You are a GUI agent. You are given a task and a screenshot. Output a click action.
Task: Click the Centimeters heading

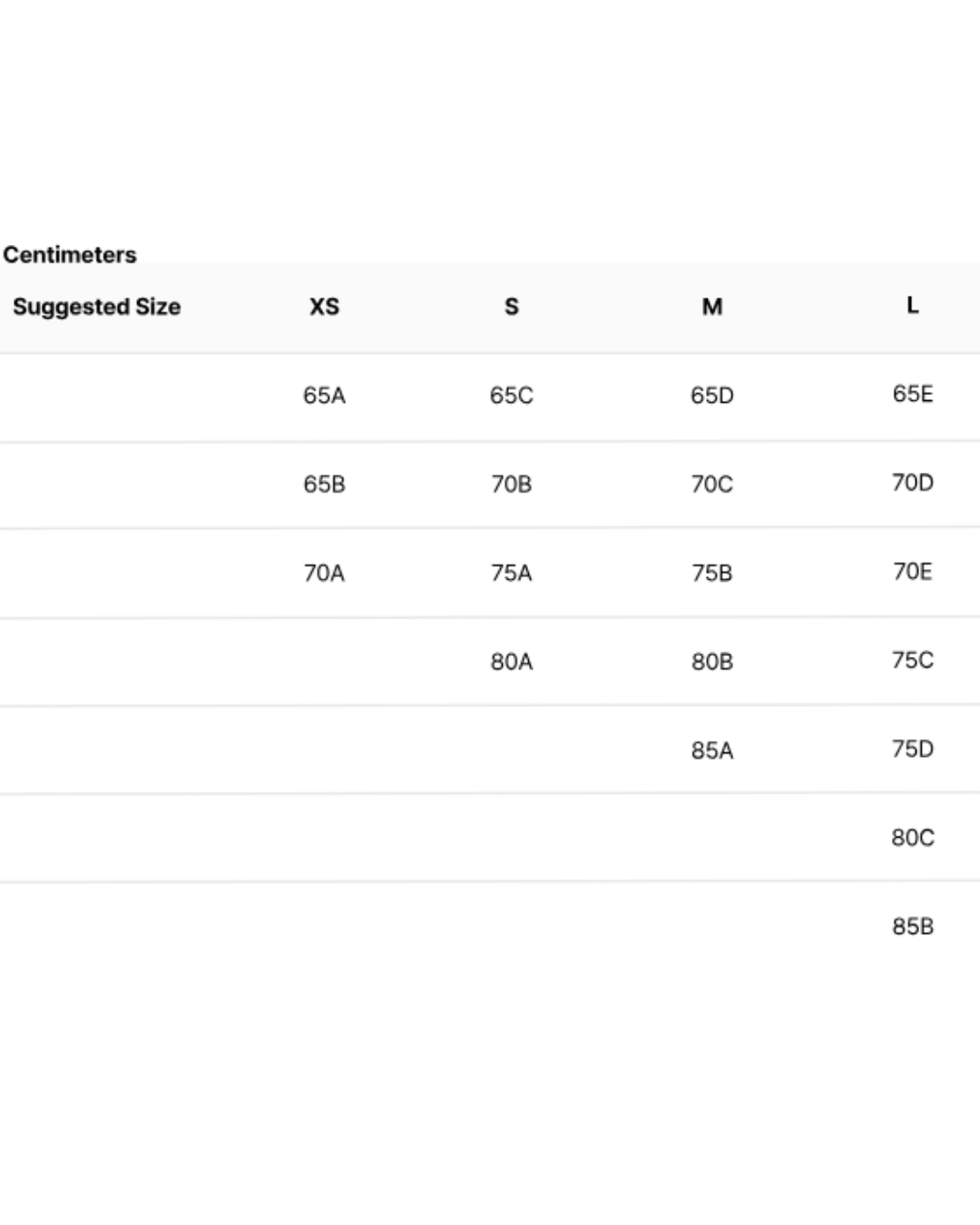[x=70, y=255]
